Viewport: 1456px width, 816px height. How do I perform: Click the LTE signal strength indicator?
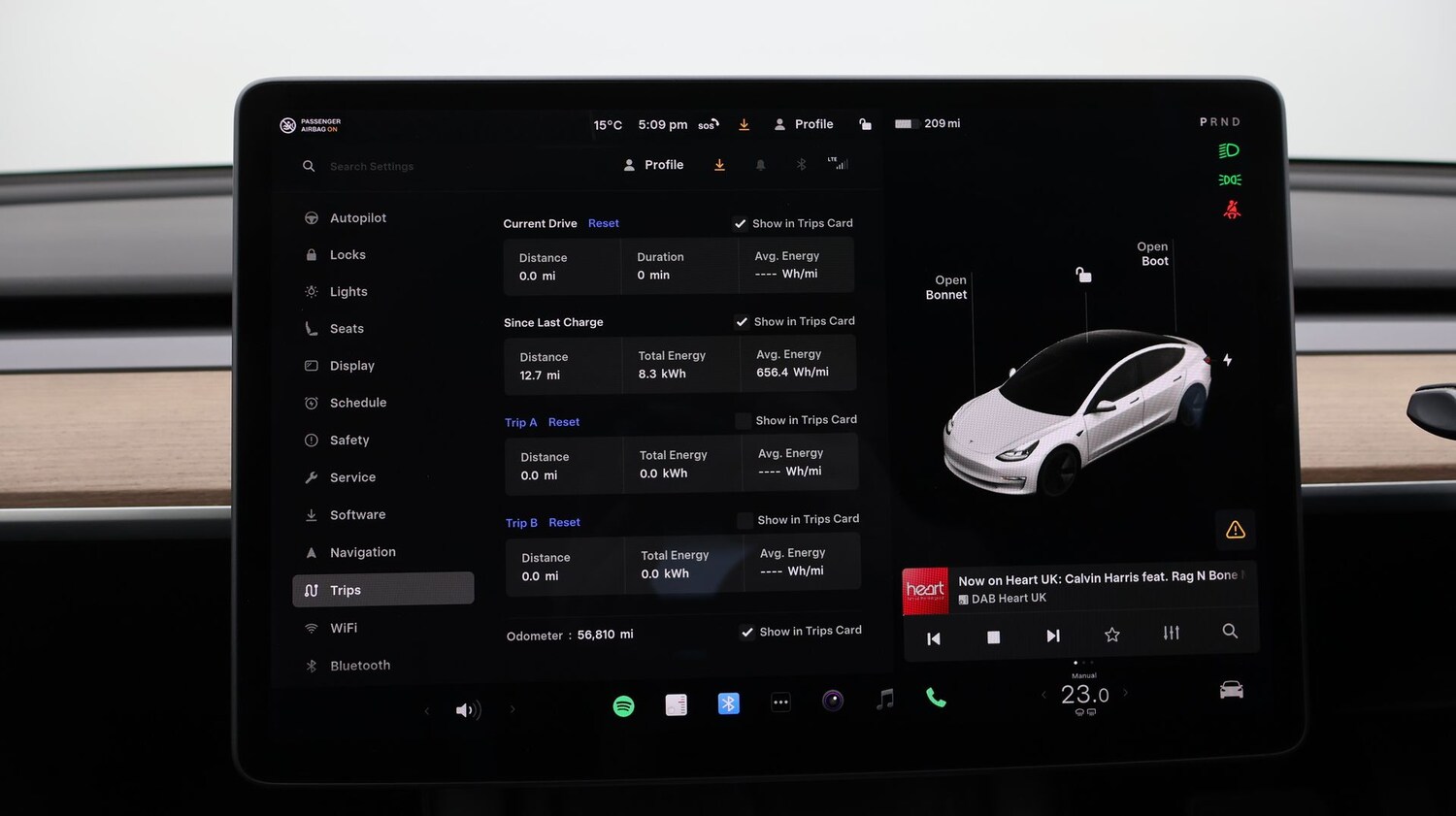(838, 164)
